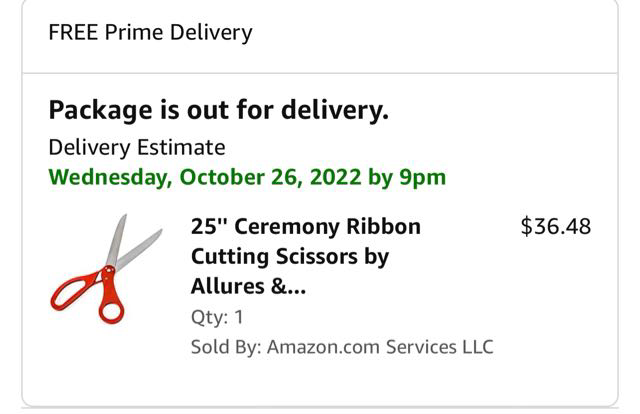Screen dimensions: 640x414
Task: Click the 'Delivery Estimate' label
Action: coord(137,147)
